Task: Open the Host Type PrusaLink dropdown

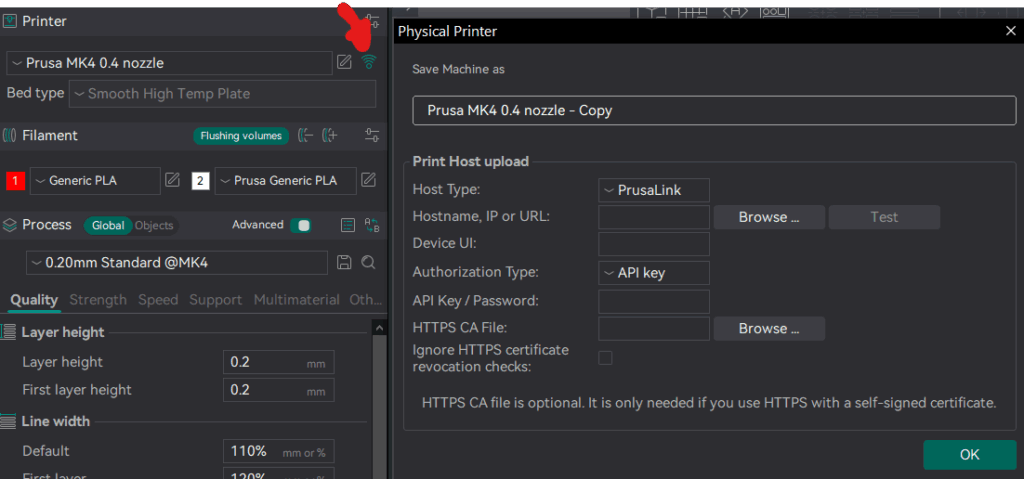Action: (x=654, y=189)
